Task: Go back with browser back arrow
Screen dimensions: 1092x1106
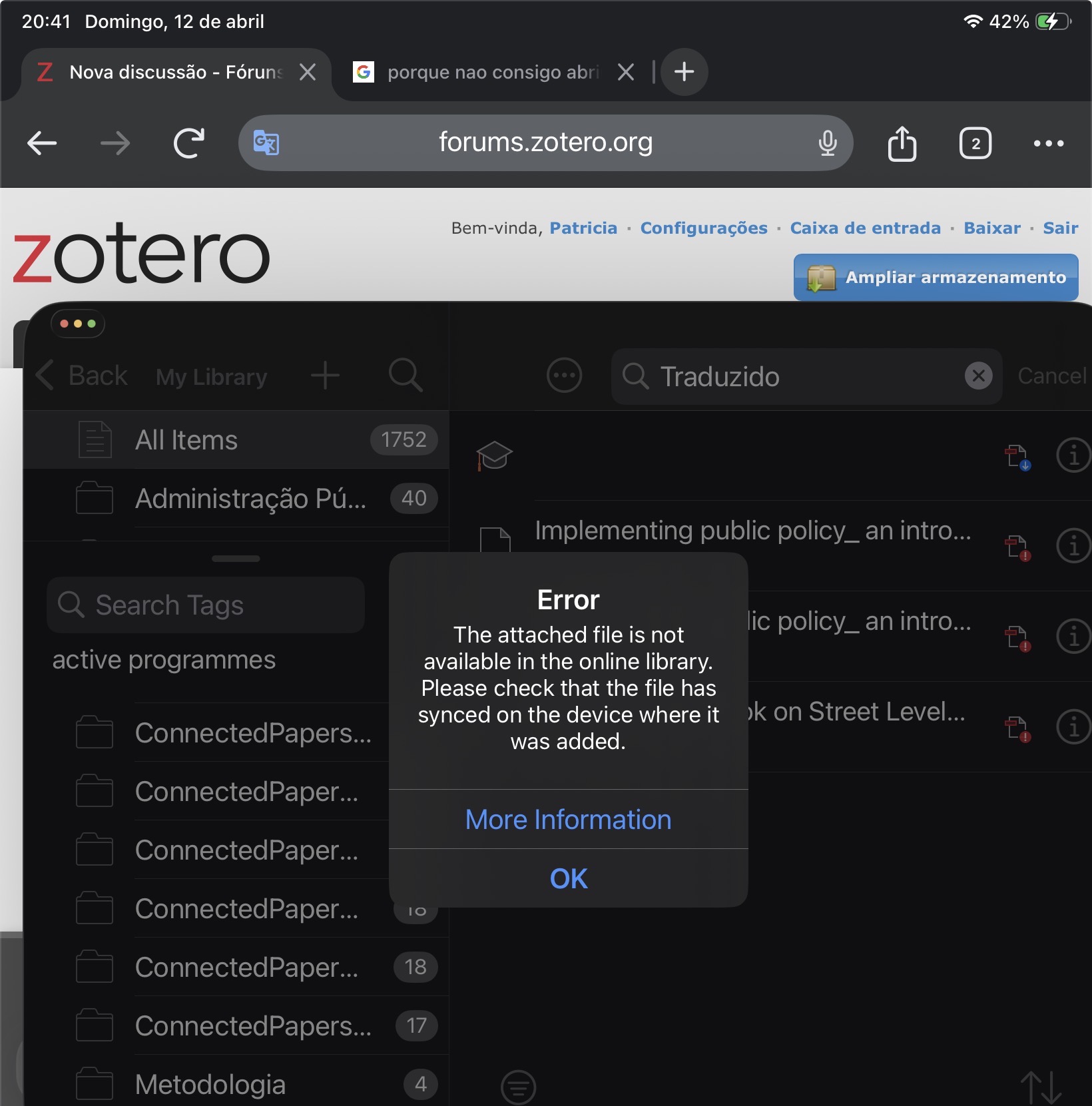Action: click(42, 143)
